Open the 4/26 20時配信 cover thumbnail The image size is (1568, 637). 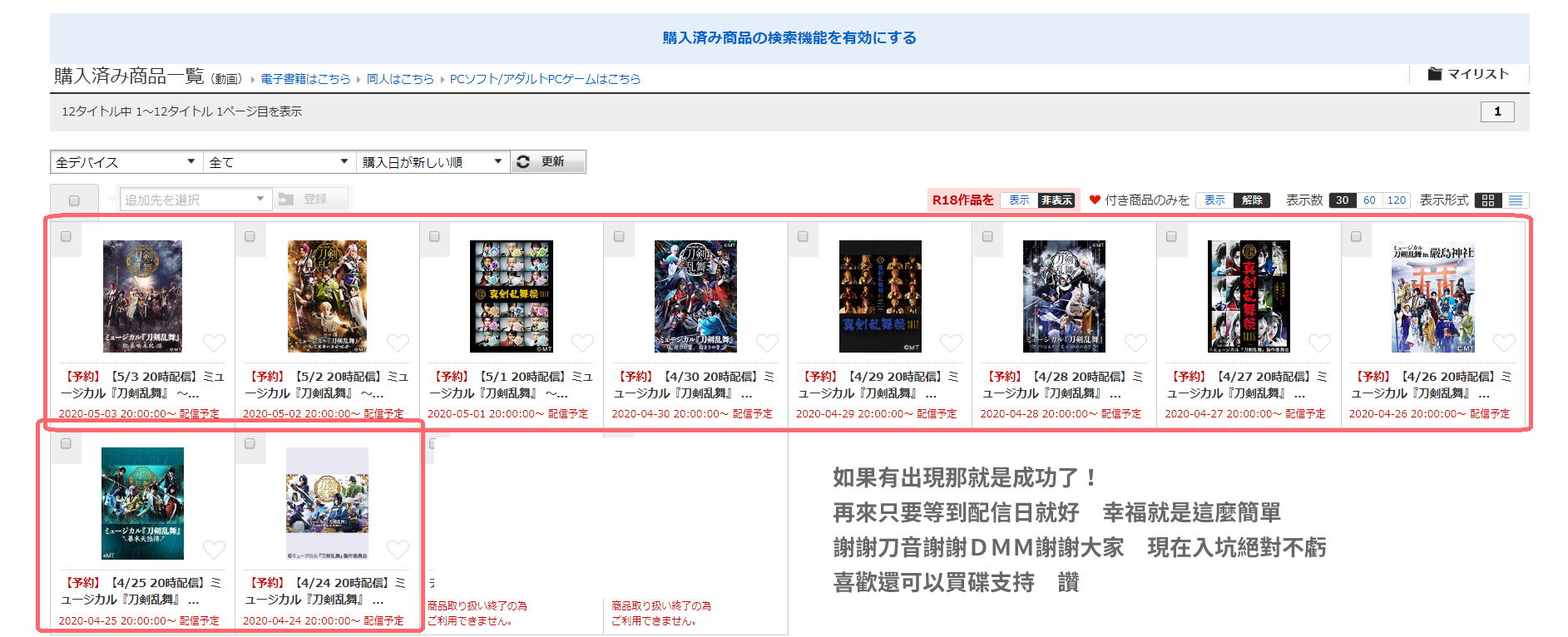pos(1433,296)
